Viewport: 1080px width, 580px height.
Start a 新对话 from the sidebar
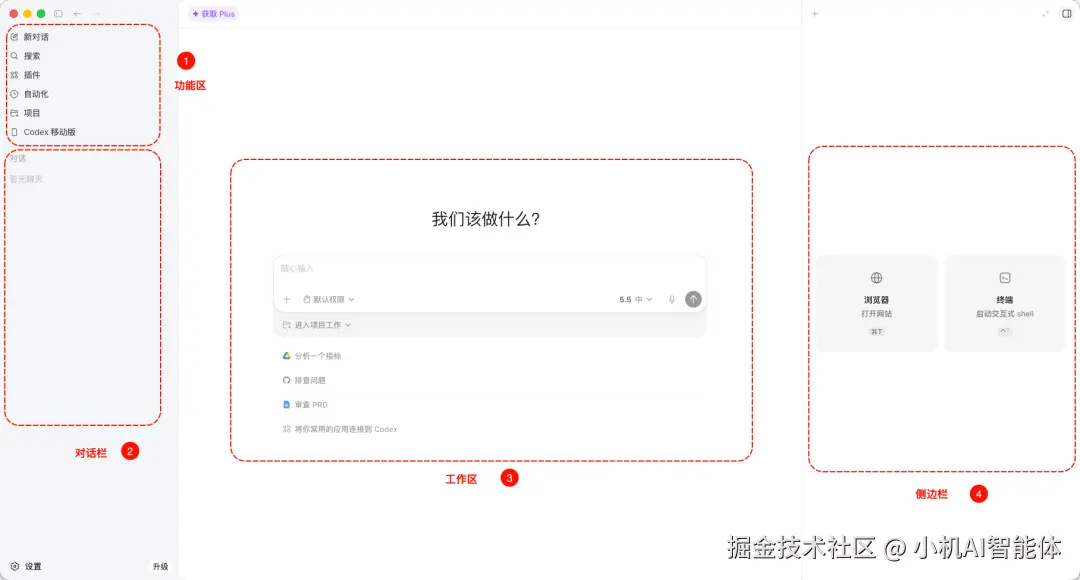(x=30, y=37)
